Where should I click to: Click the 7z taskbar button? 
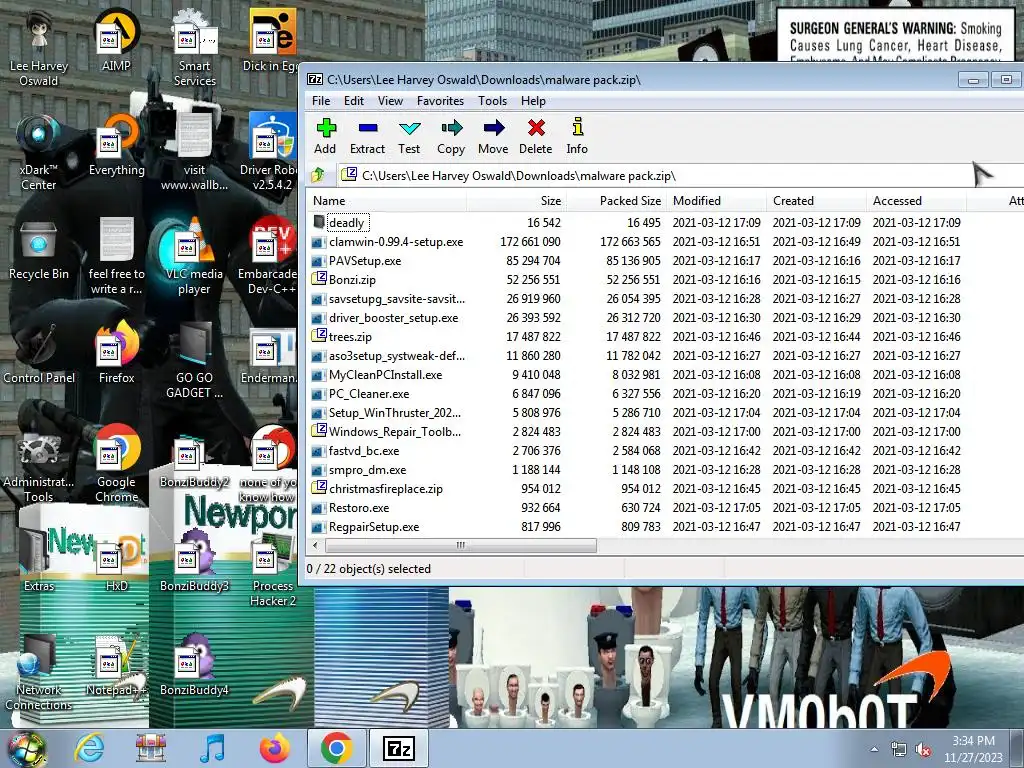(399, 748)
